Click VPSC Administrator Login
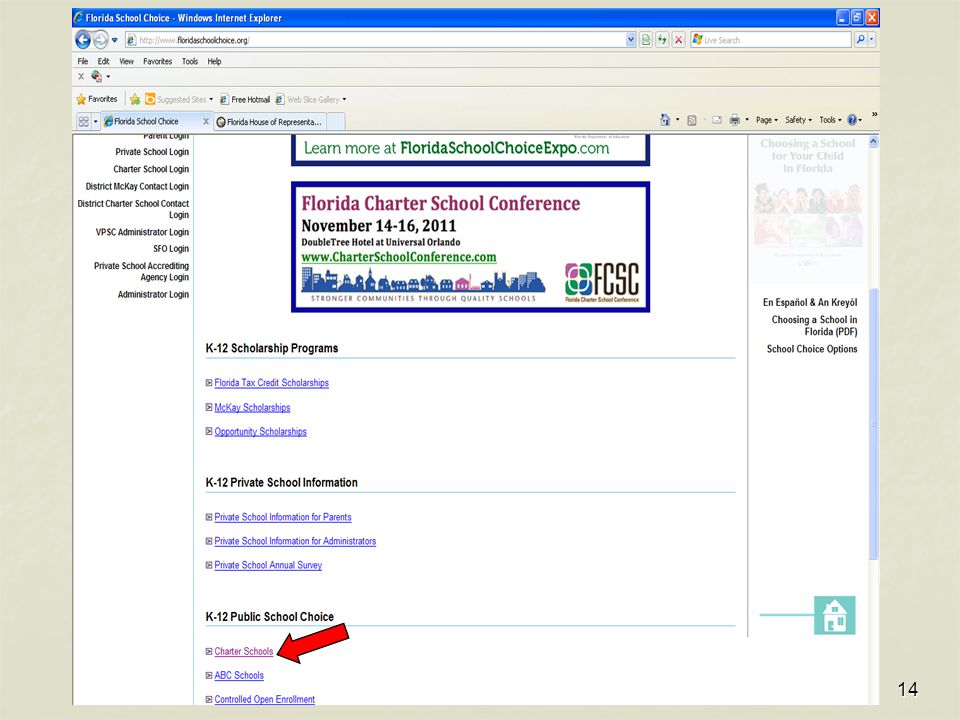 point(142,232)
